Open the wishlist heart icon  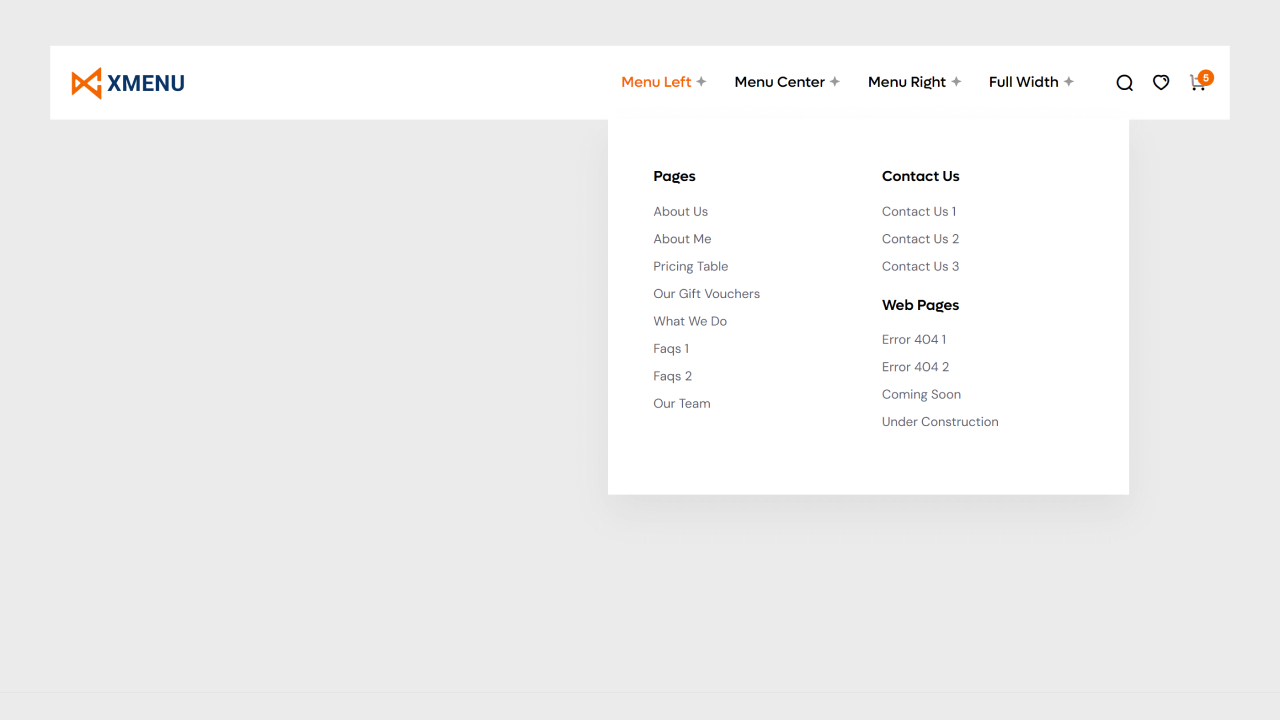(1160, 83)
